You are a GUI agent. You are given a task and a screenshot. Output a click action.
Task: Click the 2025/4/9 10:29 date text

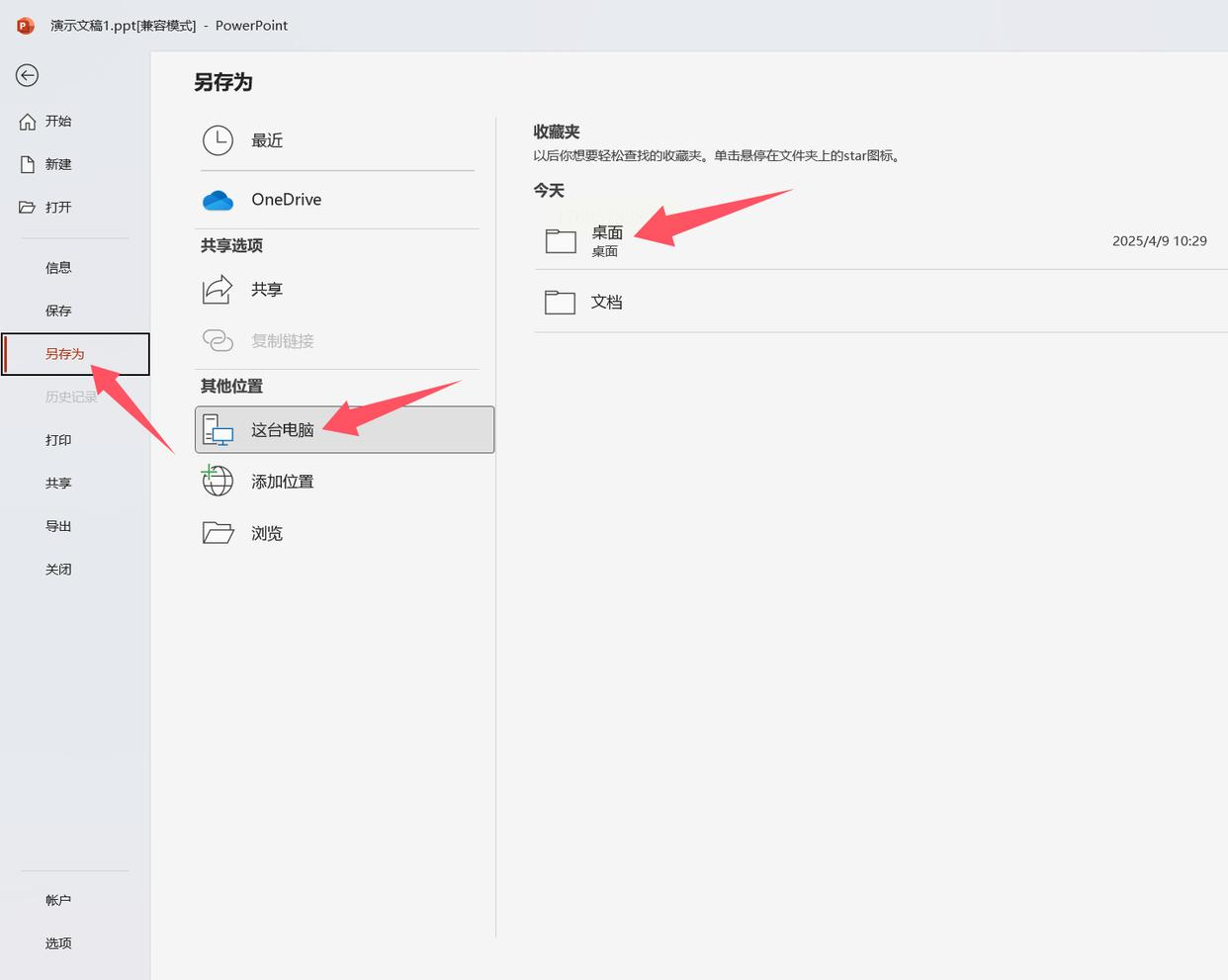click(x=1160, y=241)
